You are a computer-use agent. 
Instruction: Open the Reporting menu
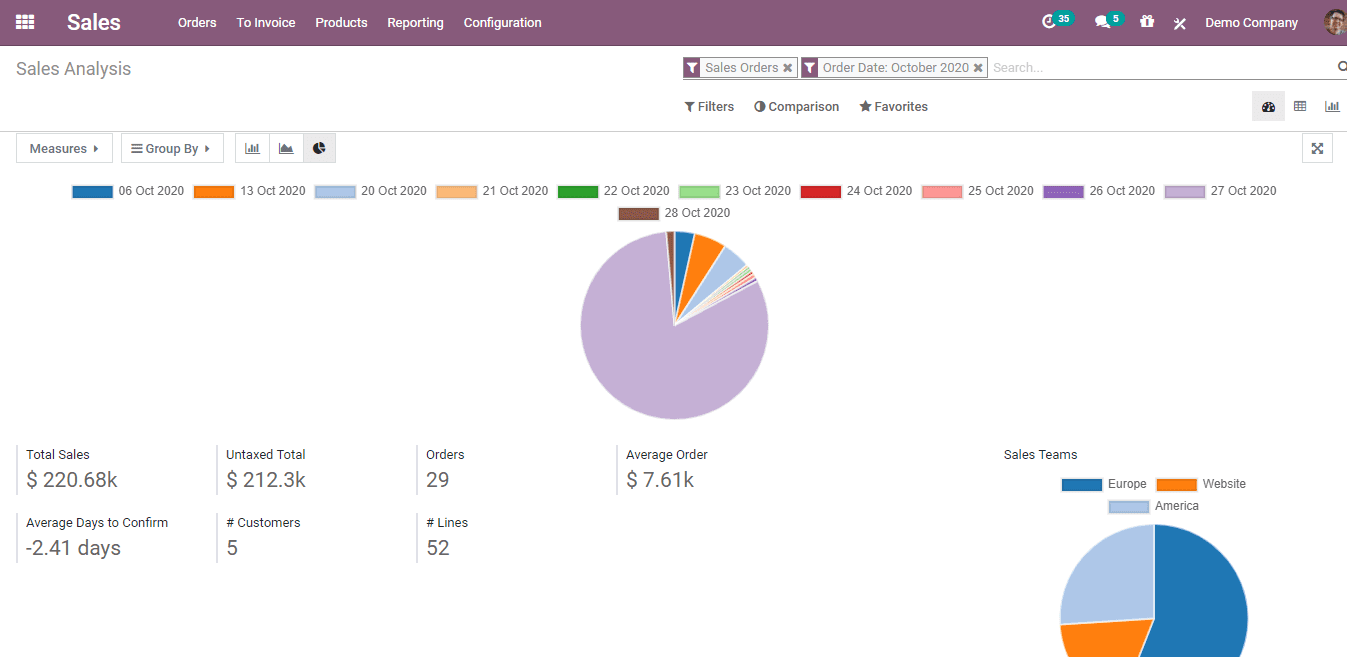point(415,22)
